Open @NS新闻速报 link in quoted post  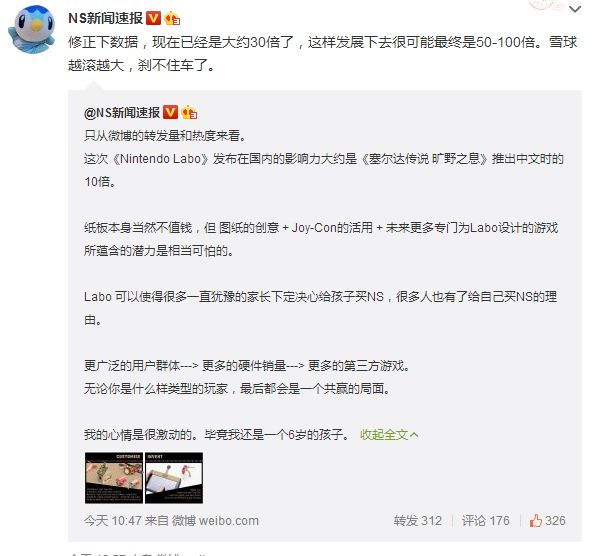pyautogui.click(x=122, y=112)
